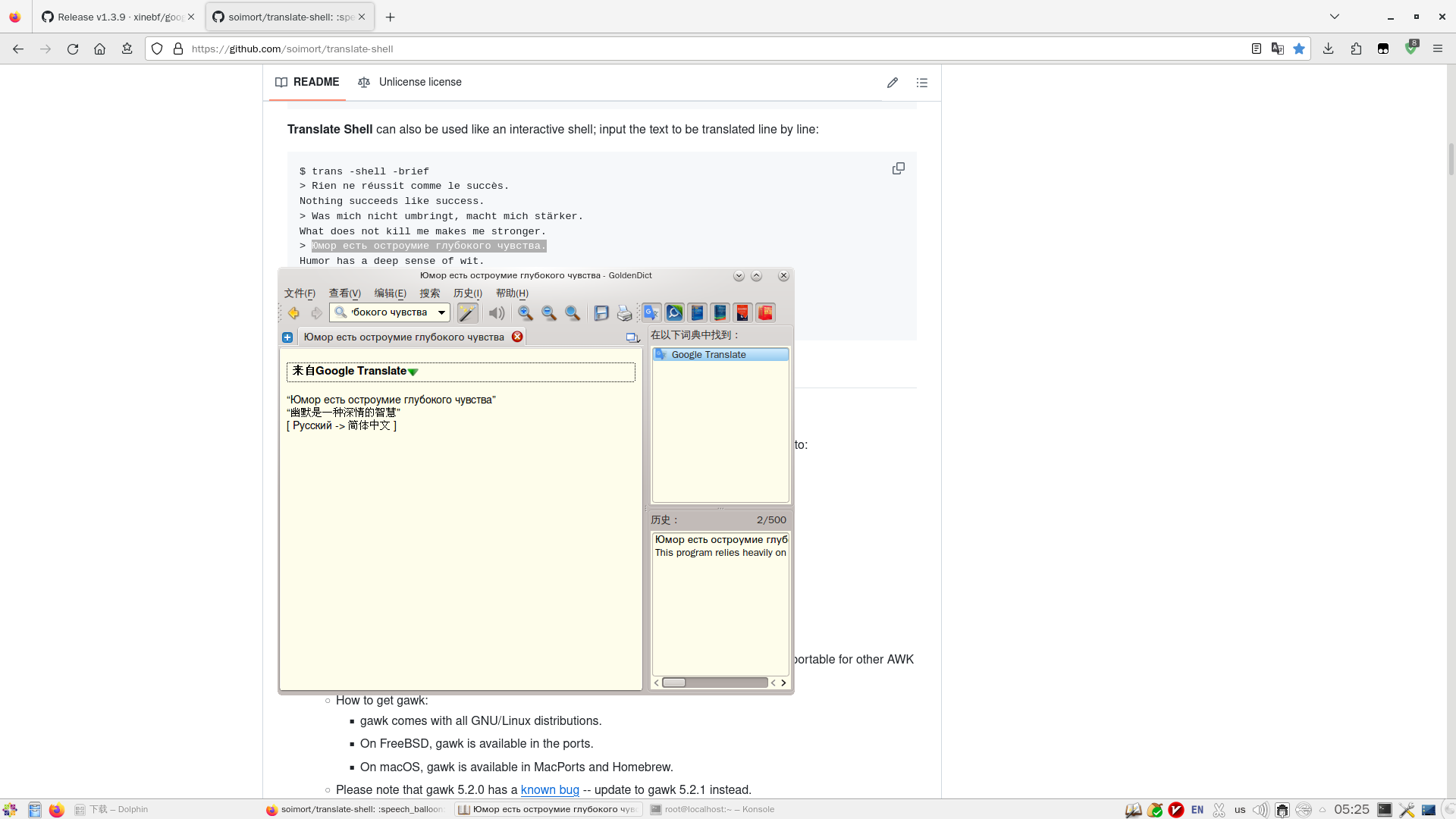
Task: Click Konsole task in taskbar
Action: (713, 809)
